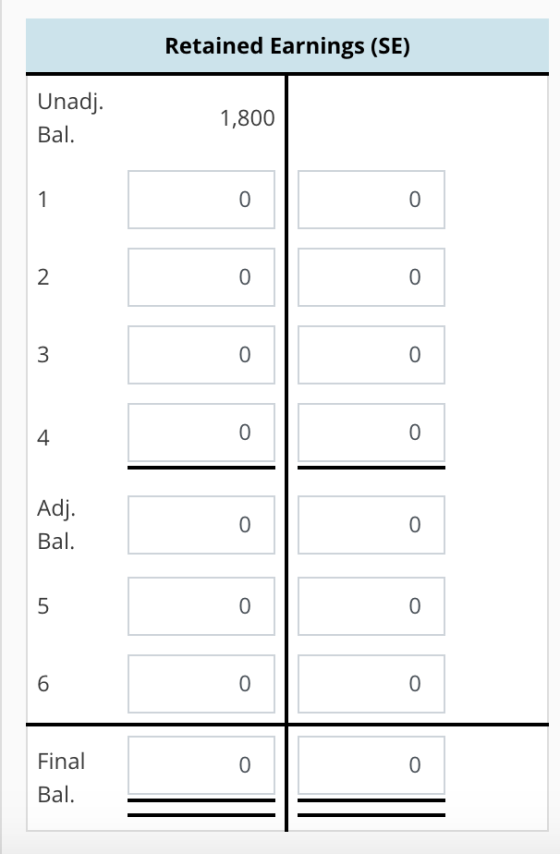Viewport: 560px width, 854px height.
Task: Click the credit field for entry 5
Action: (372, 606)
